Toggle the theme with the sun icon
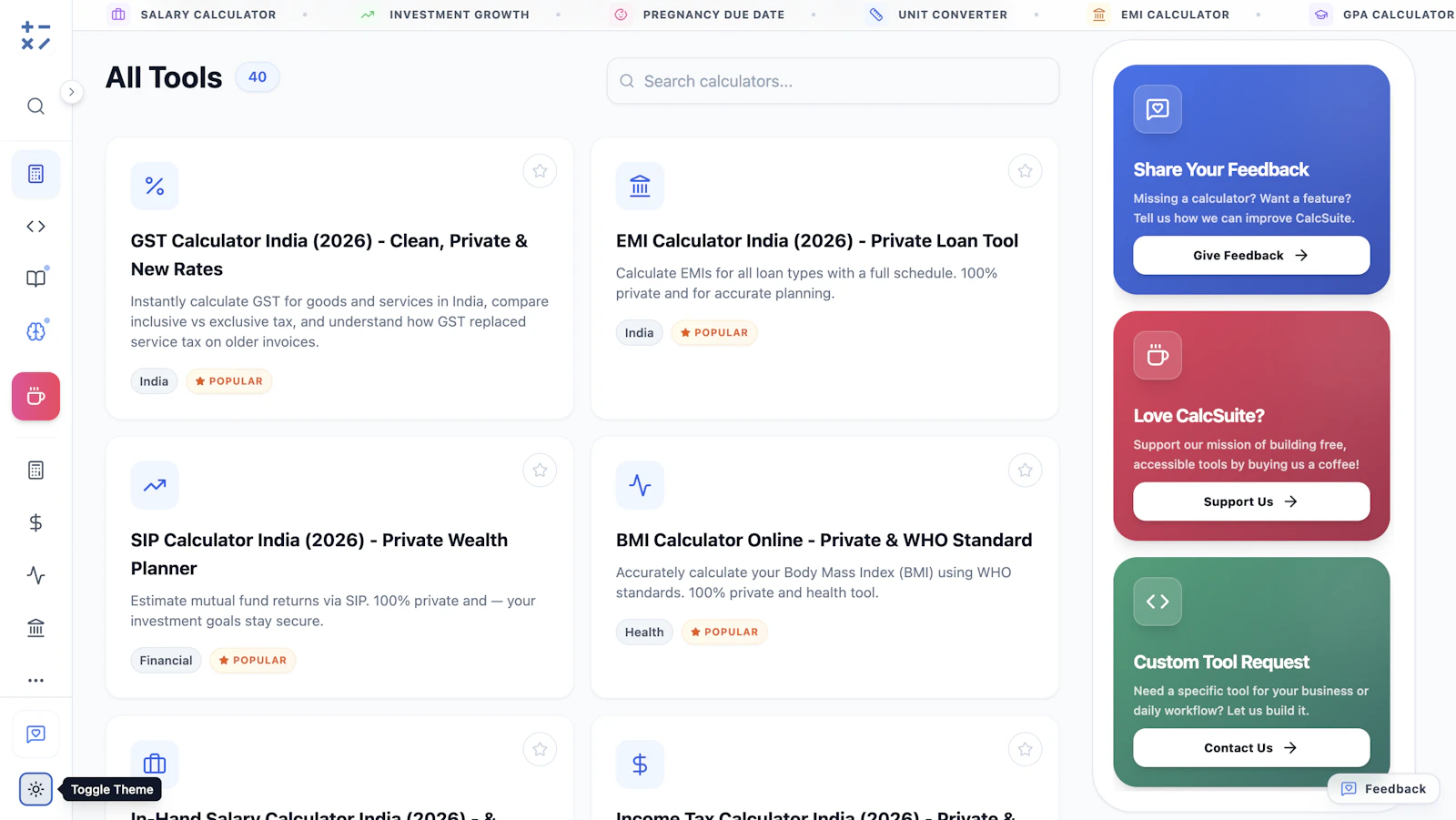Screen dimensions: 1456x820 tap(35, 789)
